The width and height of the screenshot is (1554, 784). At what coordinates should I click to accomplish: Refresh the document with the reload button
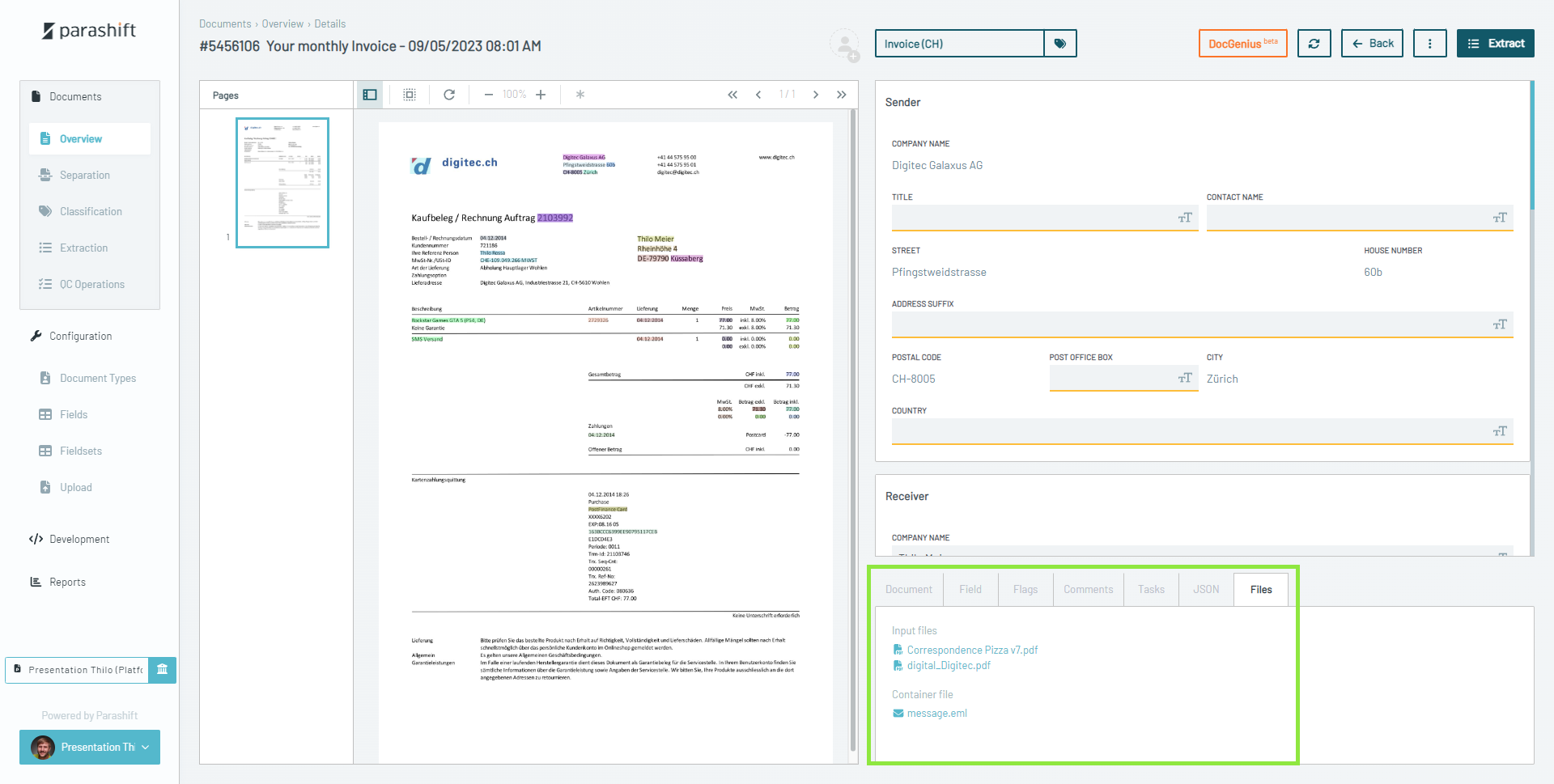[1314, 44]
